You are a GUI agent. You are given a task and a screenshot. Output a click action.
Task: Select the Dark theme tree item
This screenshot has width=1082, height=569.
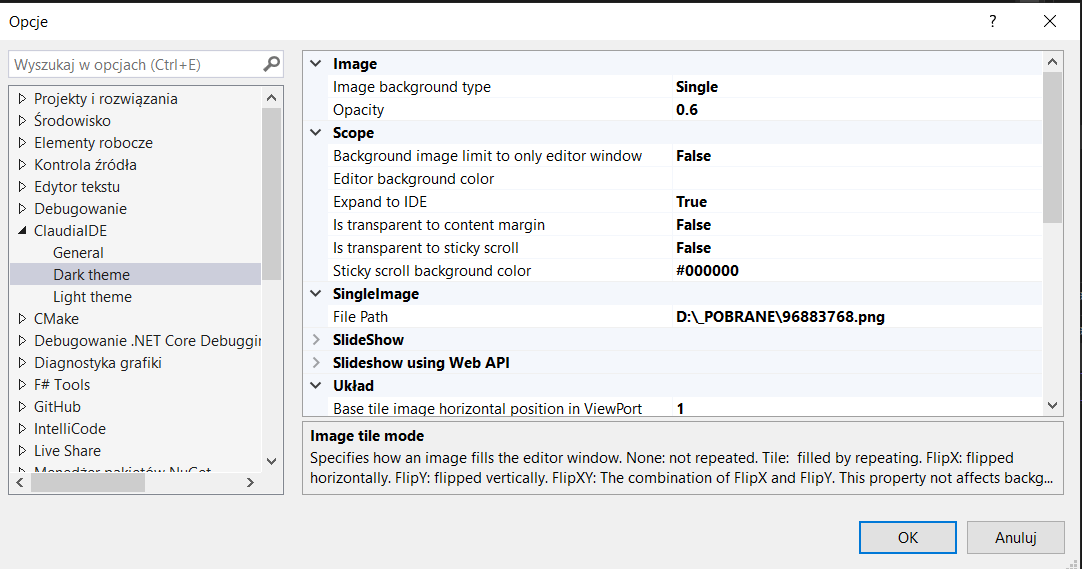[91, 275]
